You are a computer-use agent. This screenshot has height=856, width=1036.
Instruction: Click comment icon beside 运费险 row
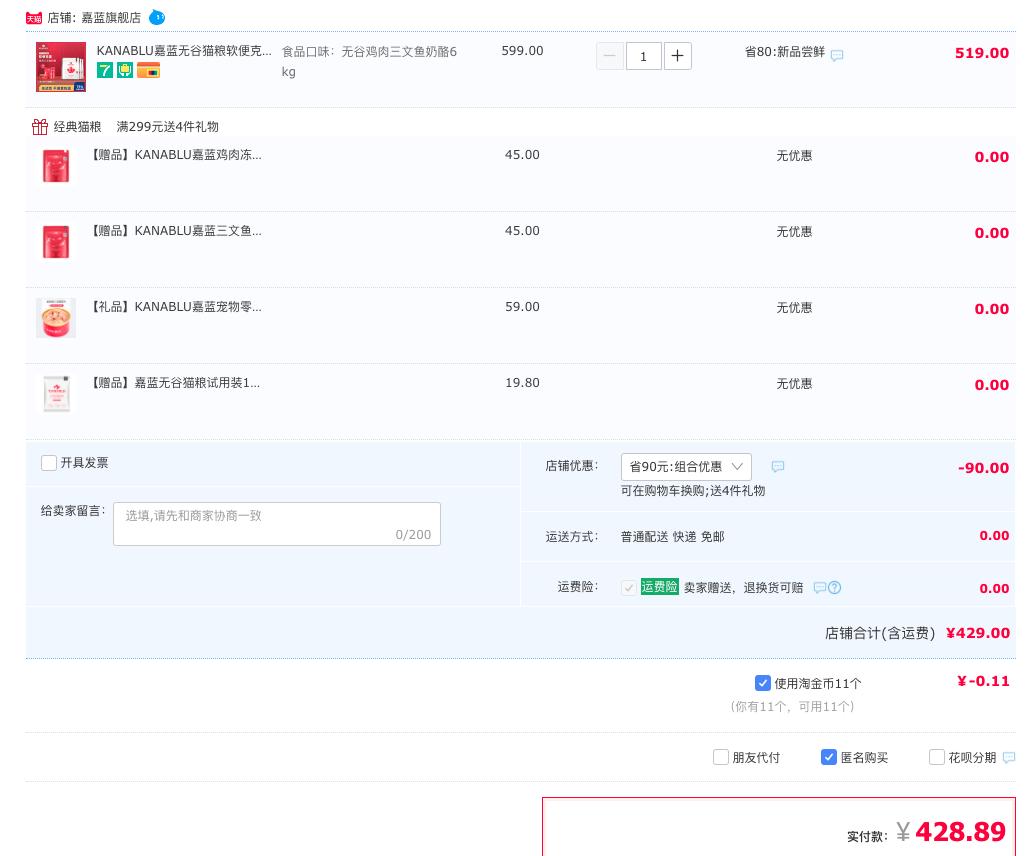pyautogui.click(x=820, y=588)
